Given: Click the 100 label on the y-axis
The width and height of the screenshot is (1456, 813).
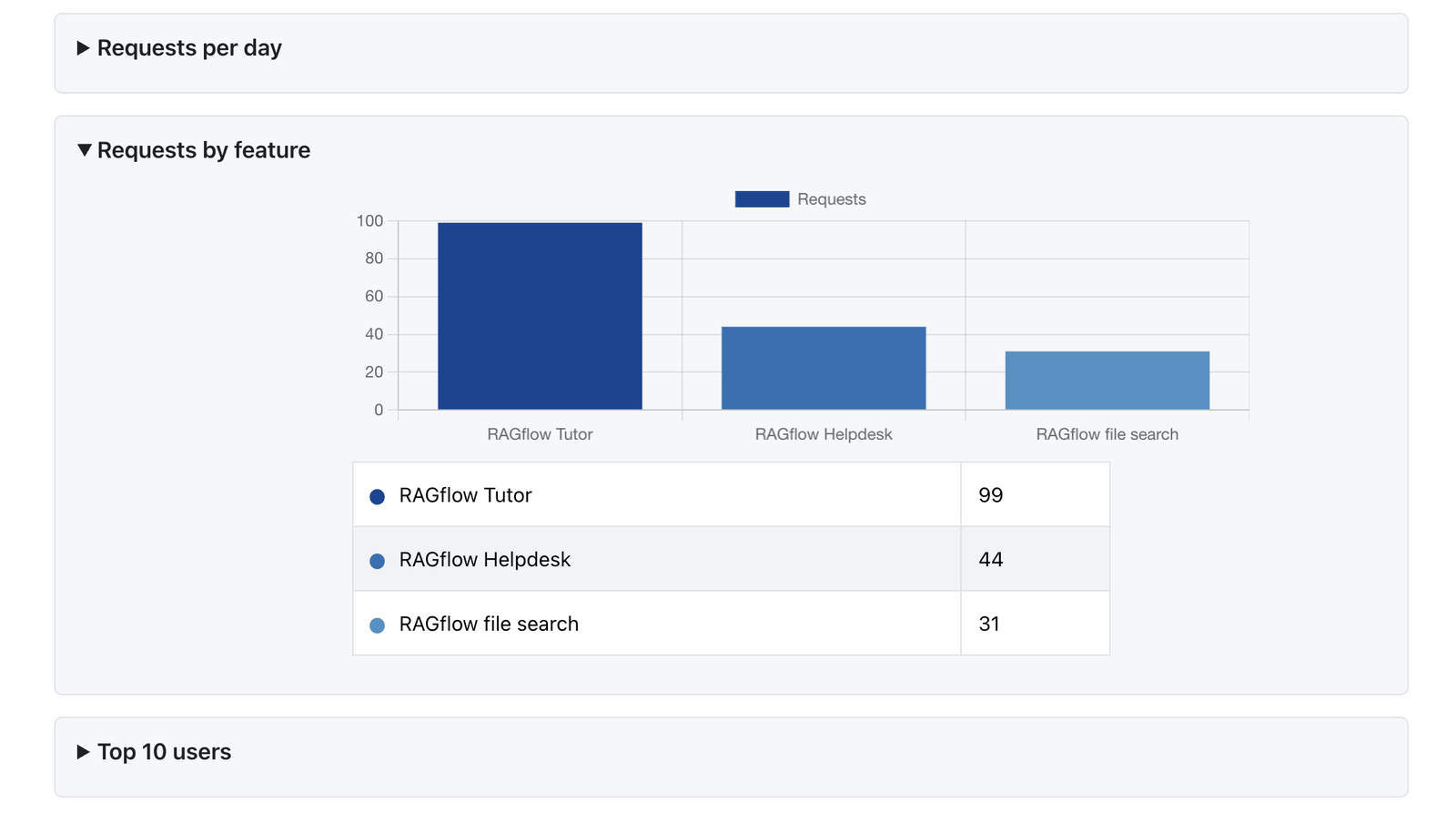Looking at the screenshot, I should [370, 221].
